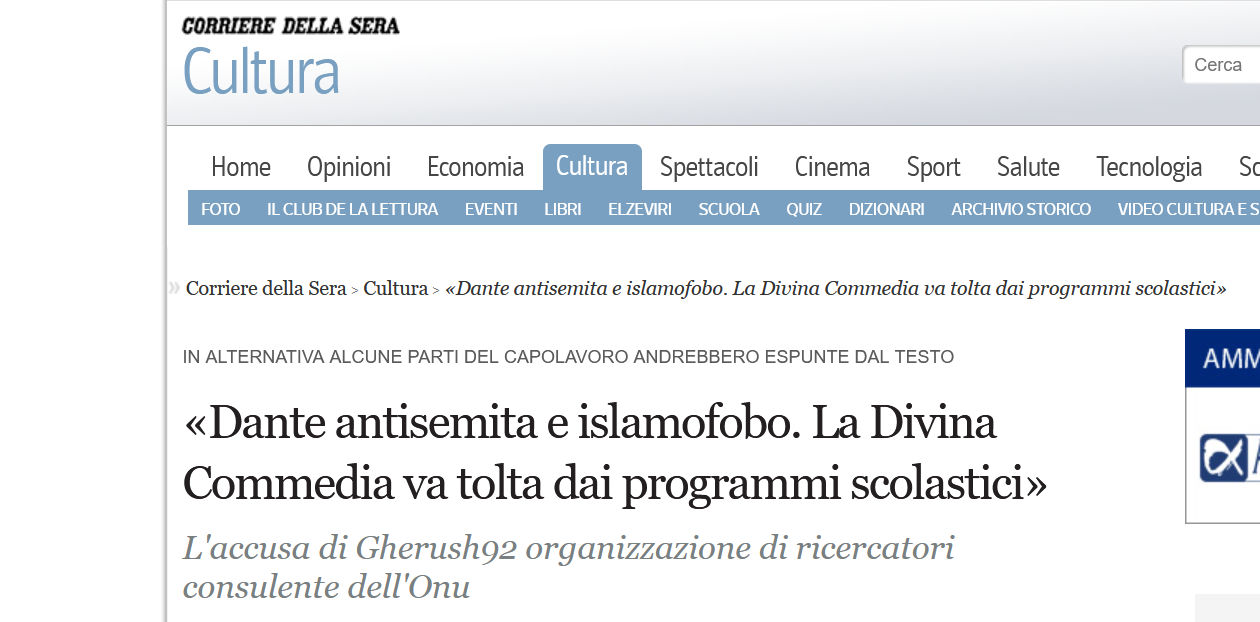Open the SCUOLA submenu link

(x=729, y=209)
